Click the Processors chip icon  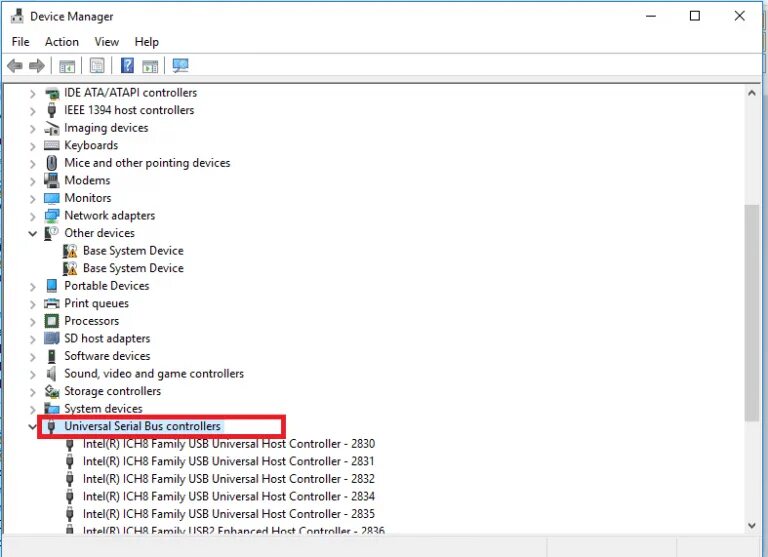point(51,321)
